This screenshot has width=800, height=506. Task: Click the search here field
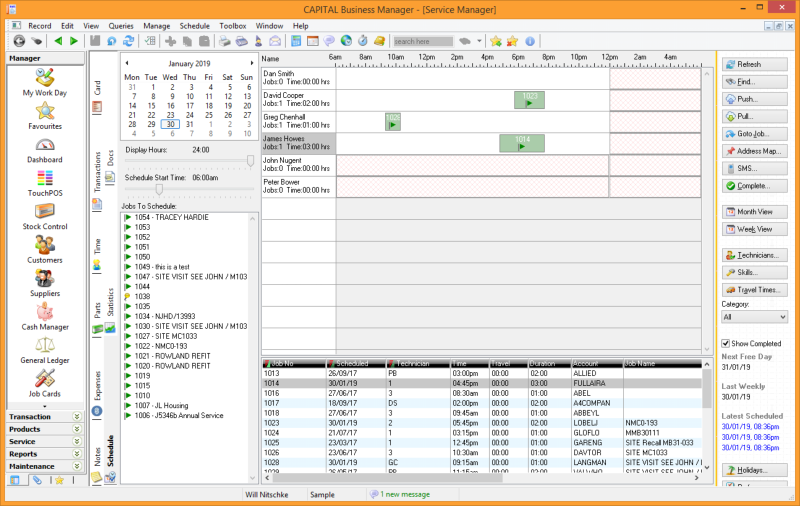click(x=423, y=41)
